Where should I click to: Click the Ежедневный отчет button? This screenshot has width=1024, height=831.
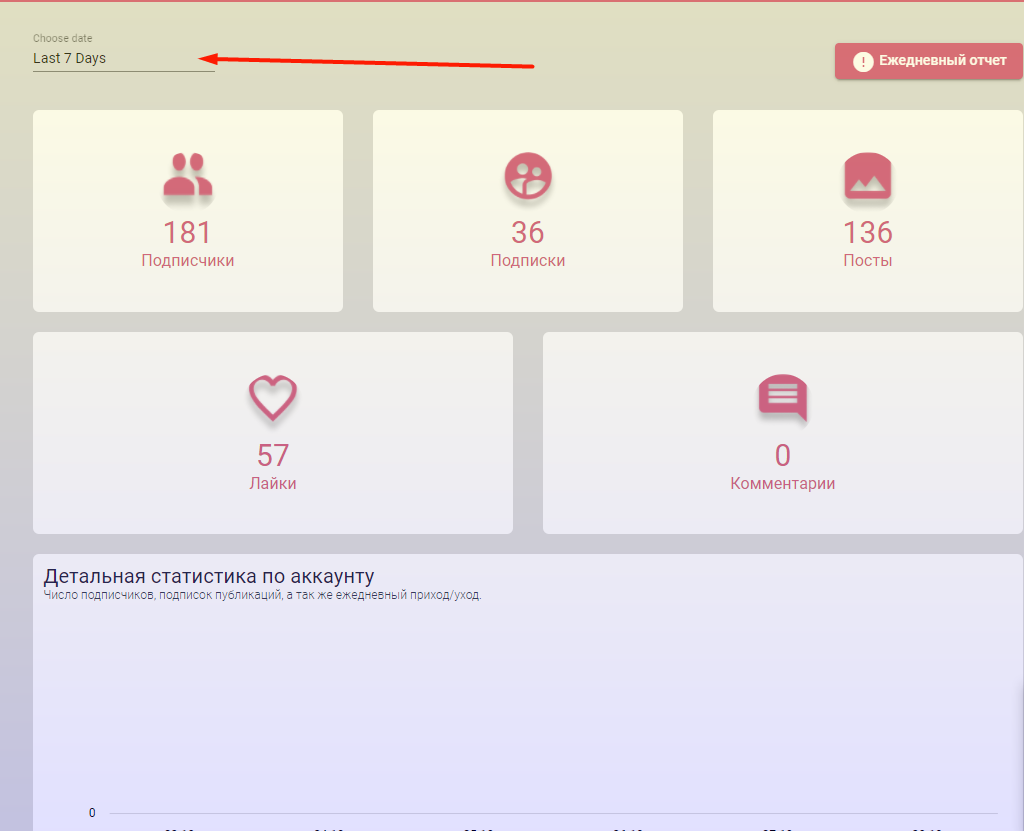[x=929, y=61]
